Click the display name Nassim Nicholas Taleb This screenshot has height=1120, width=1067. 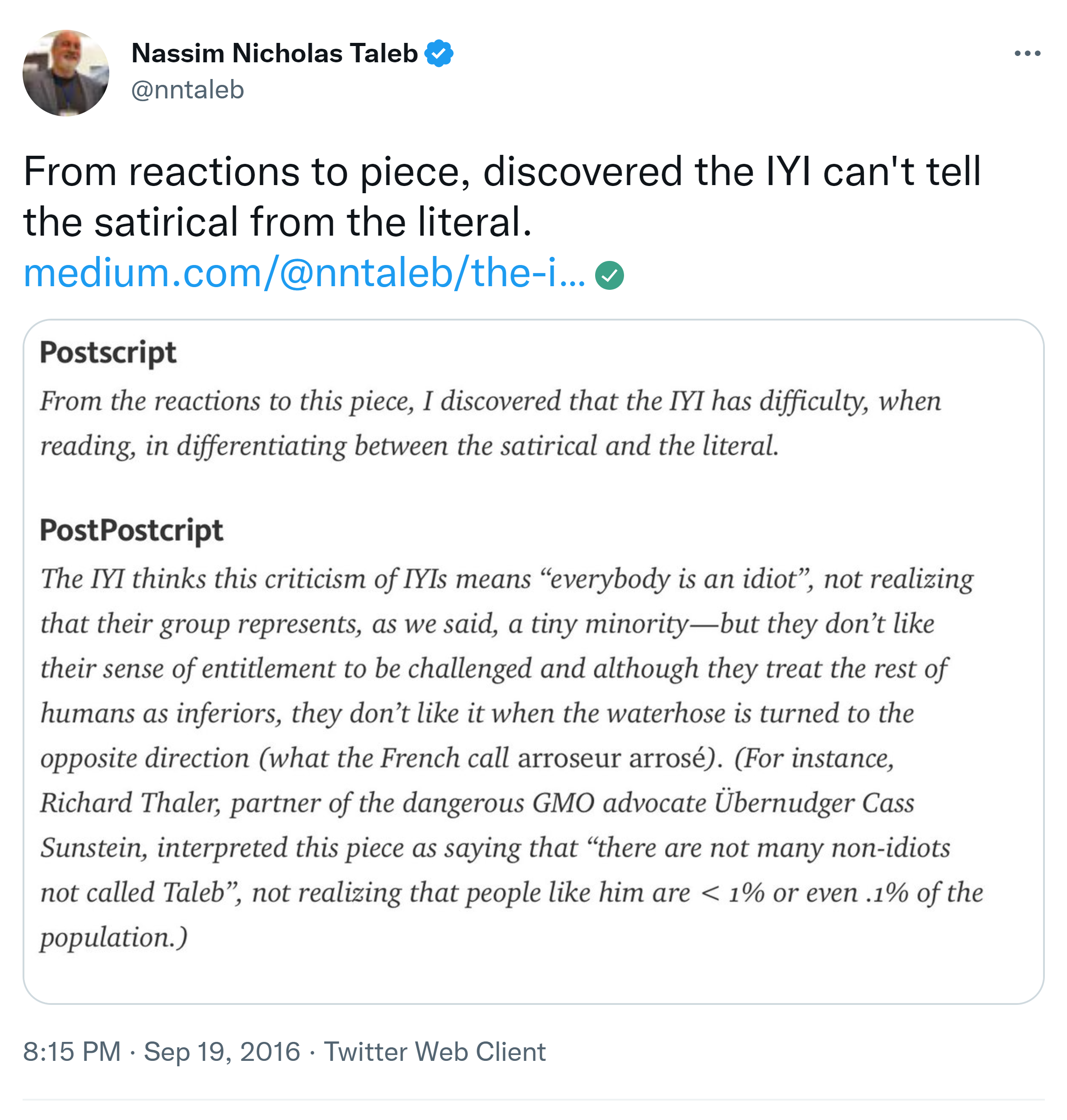coord(275,53)
